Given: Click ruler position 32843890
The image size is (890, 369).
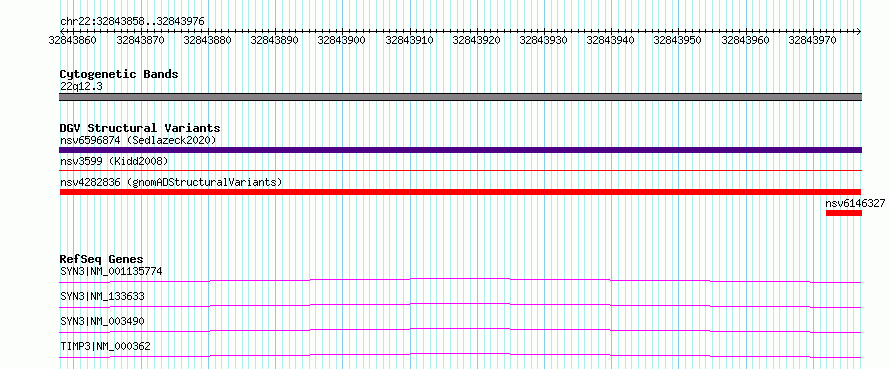Looking at the screenshot, I should tap(274, 40).
